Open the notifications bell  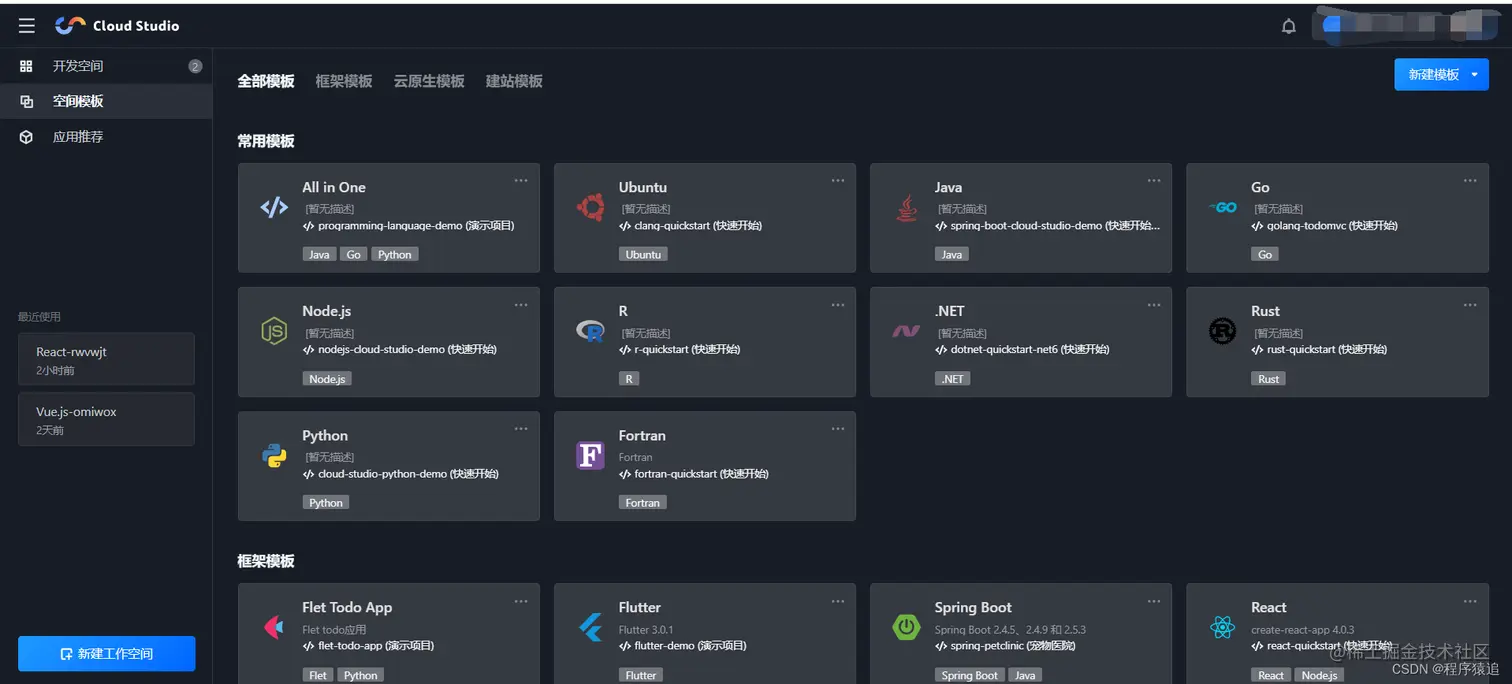(1289, 26)
